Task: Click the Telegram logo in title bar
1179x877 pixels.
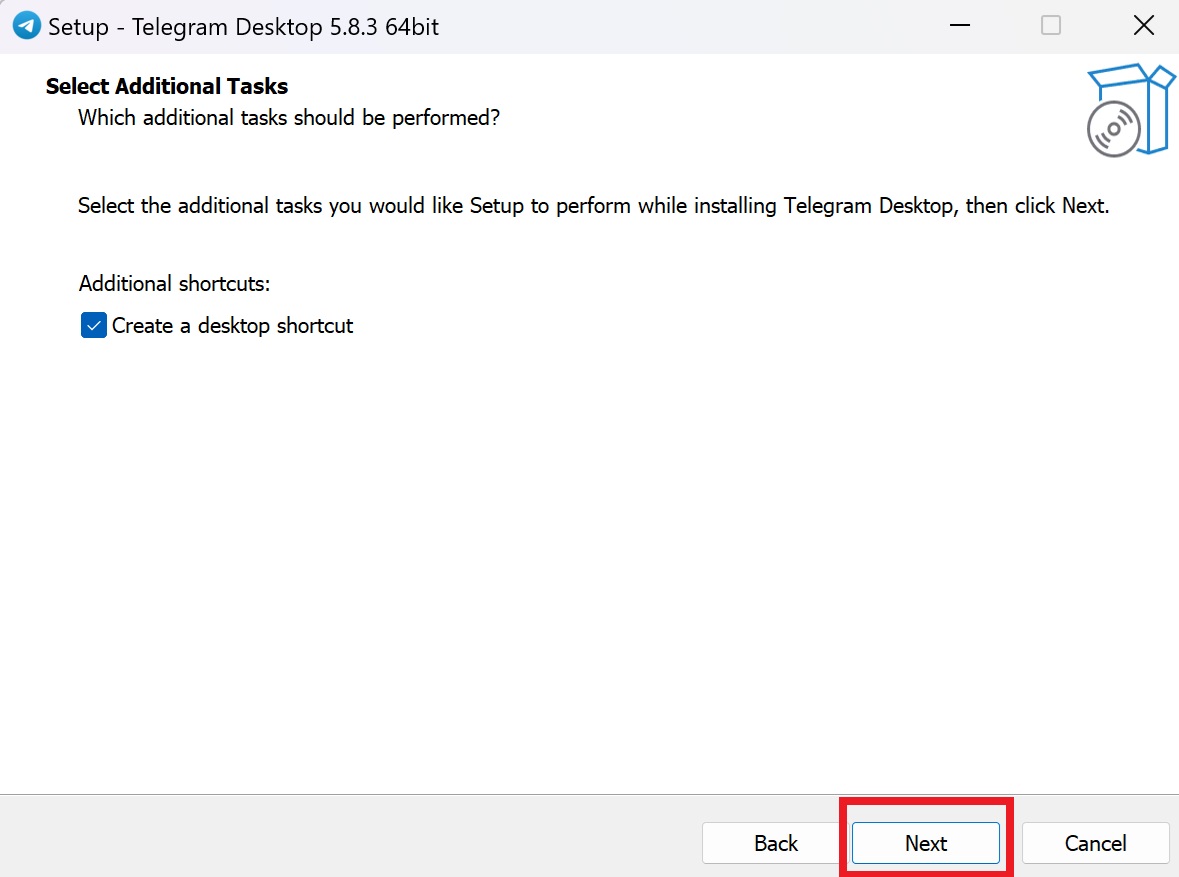Action: coord(27,26)
